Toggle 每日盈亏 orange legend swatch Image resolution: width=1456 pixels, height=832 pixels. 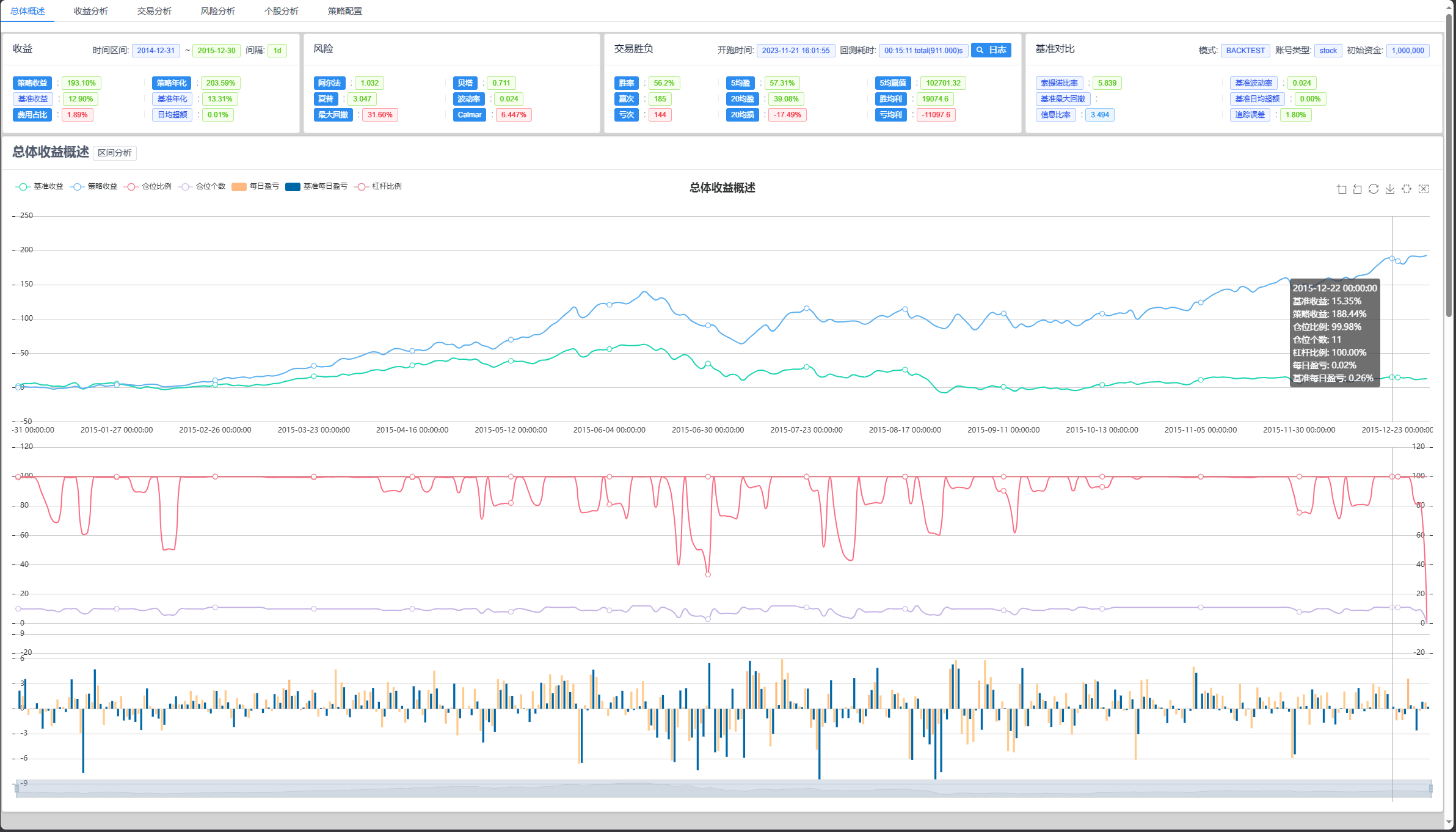(255, 186)
